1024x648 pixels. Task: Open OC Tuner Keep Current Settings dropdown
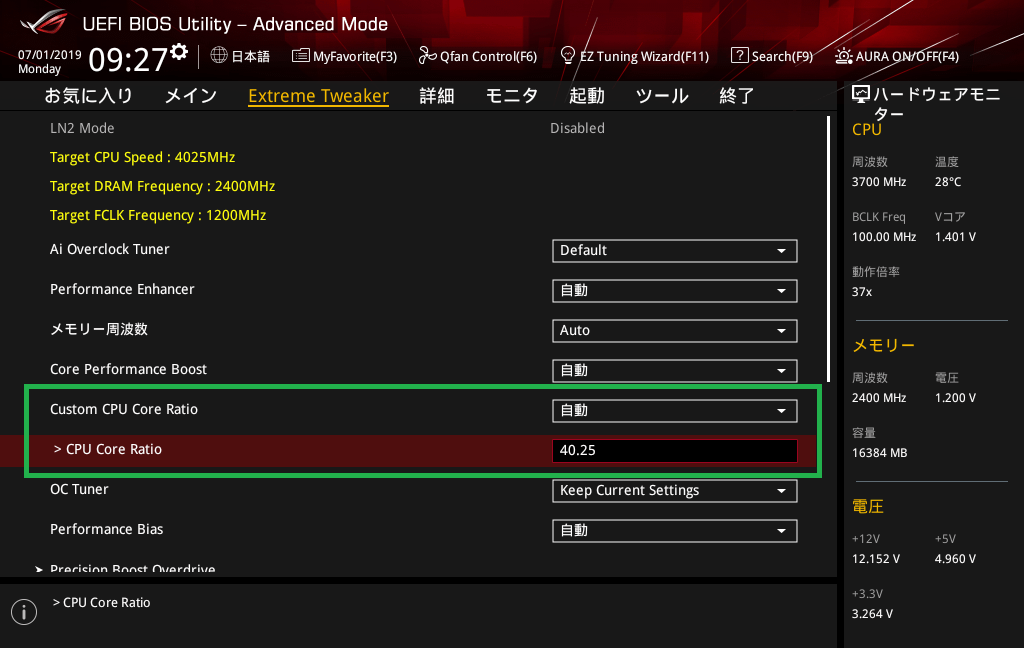(675, 491)
